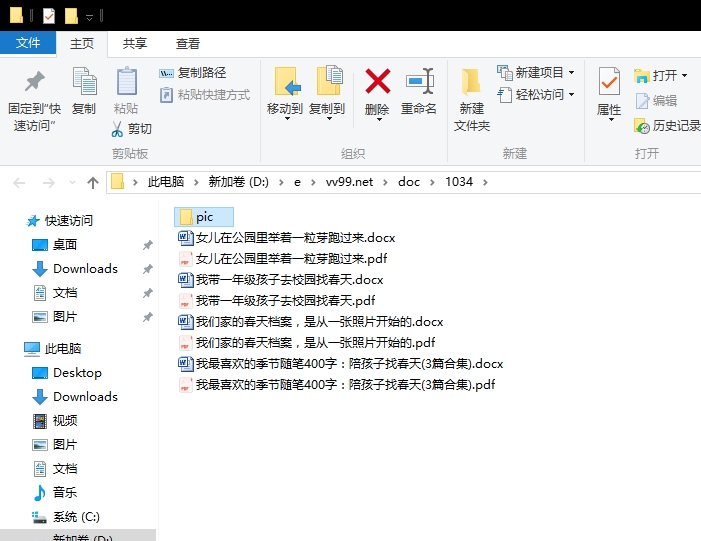The height and width of the screenshot is (541, 701).
Task: Click the Rename (重命名) icon
Action: click(x=419, y=81)
